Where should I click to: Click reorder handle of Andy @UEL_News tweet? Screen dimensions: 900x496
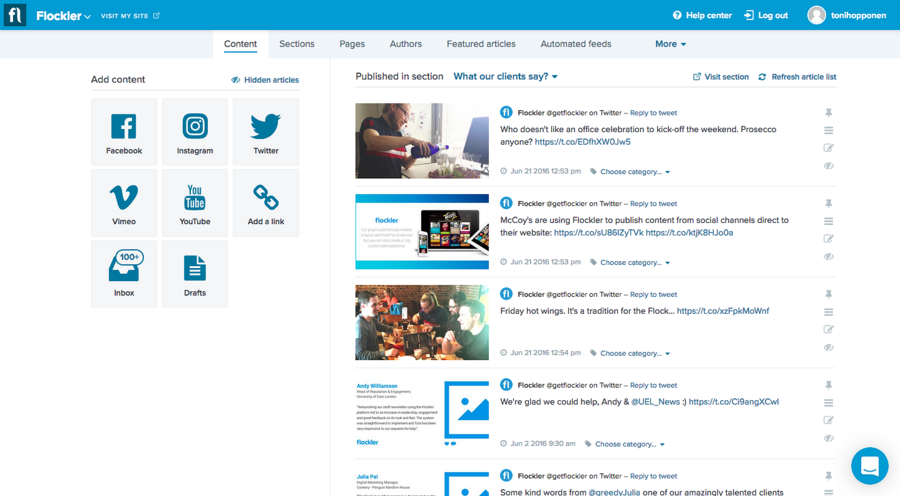coord(828,402)
